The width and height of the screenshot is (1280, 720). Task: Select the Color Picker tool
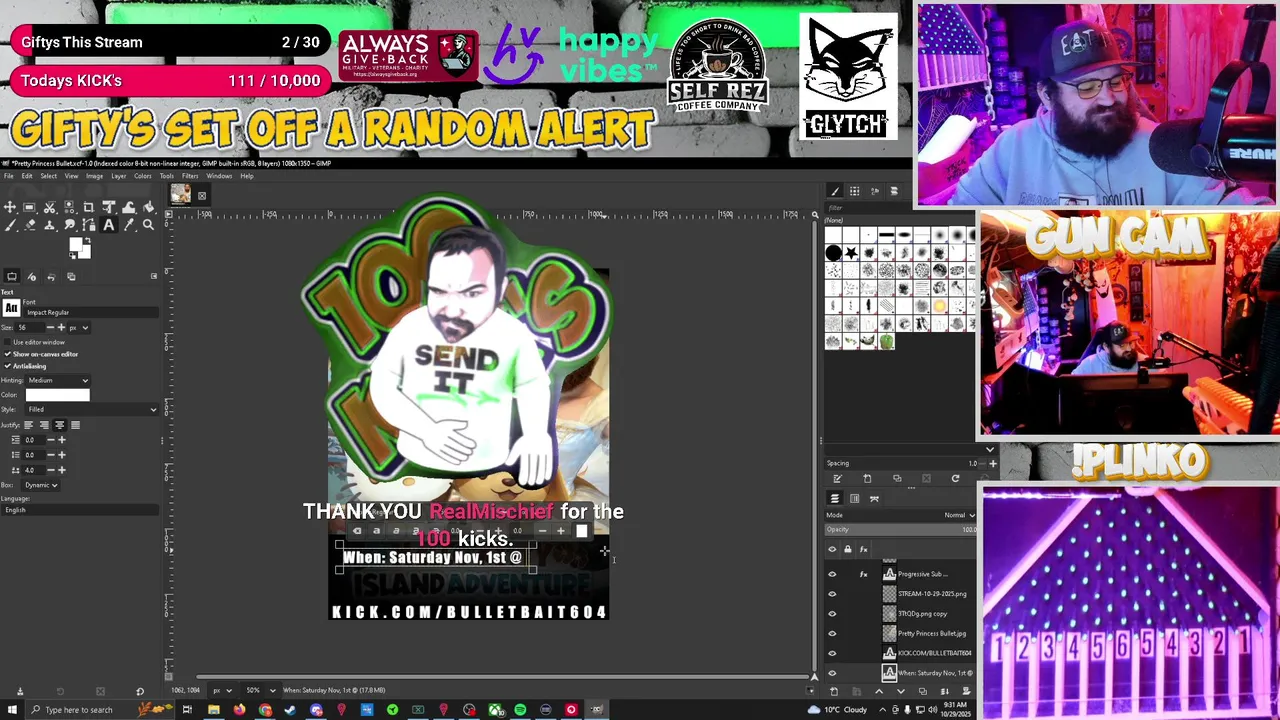(x=129, y=225)
